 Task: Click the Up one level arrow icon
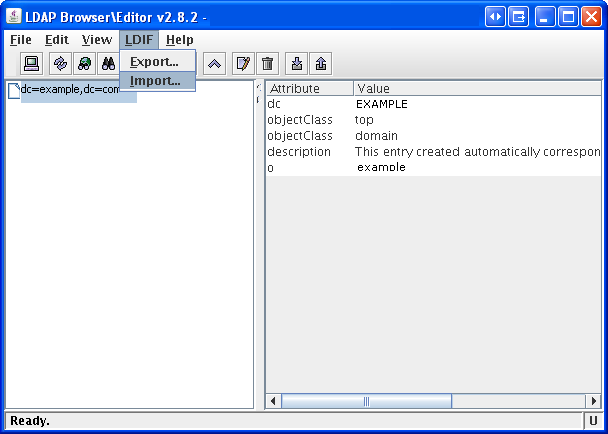point(214,64)
